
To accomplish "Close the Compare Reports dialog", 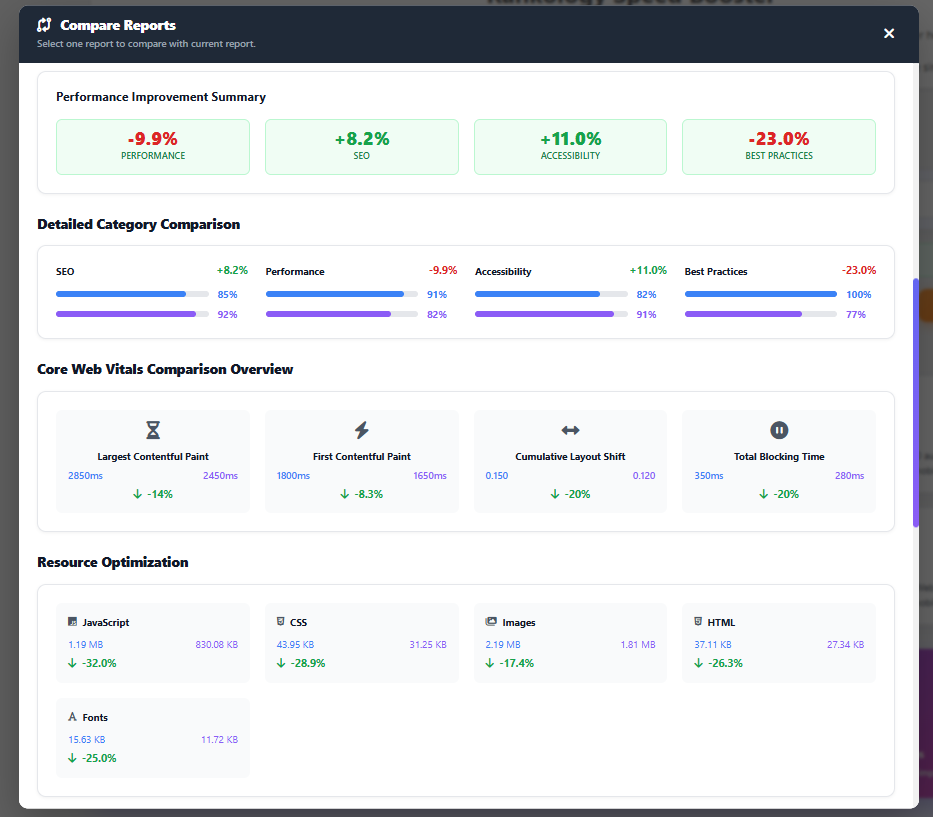I will (x=888, y=34).
